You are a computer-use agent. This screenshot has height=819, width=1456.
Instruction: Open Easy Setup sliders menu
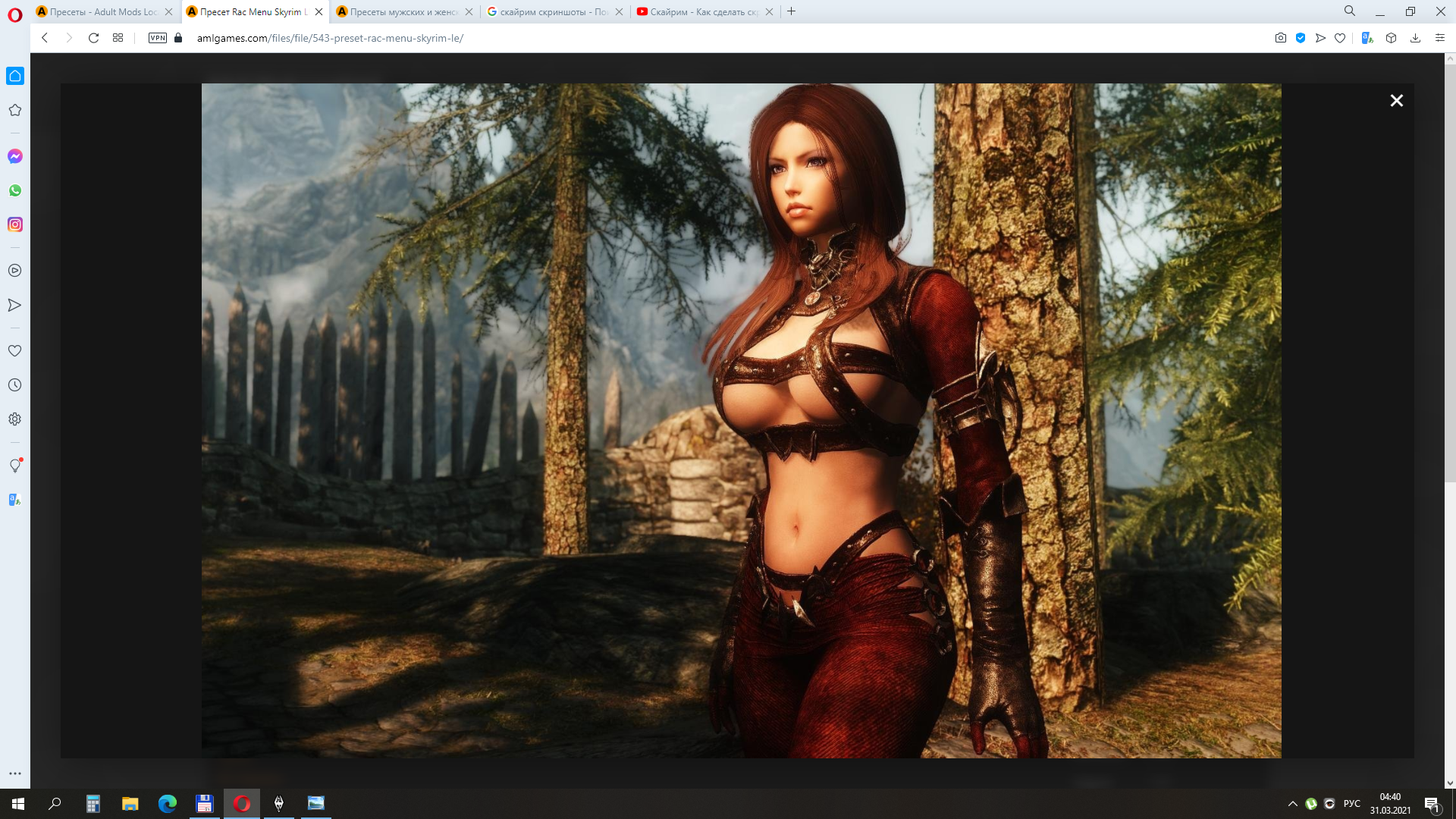(1439, 38)
